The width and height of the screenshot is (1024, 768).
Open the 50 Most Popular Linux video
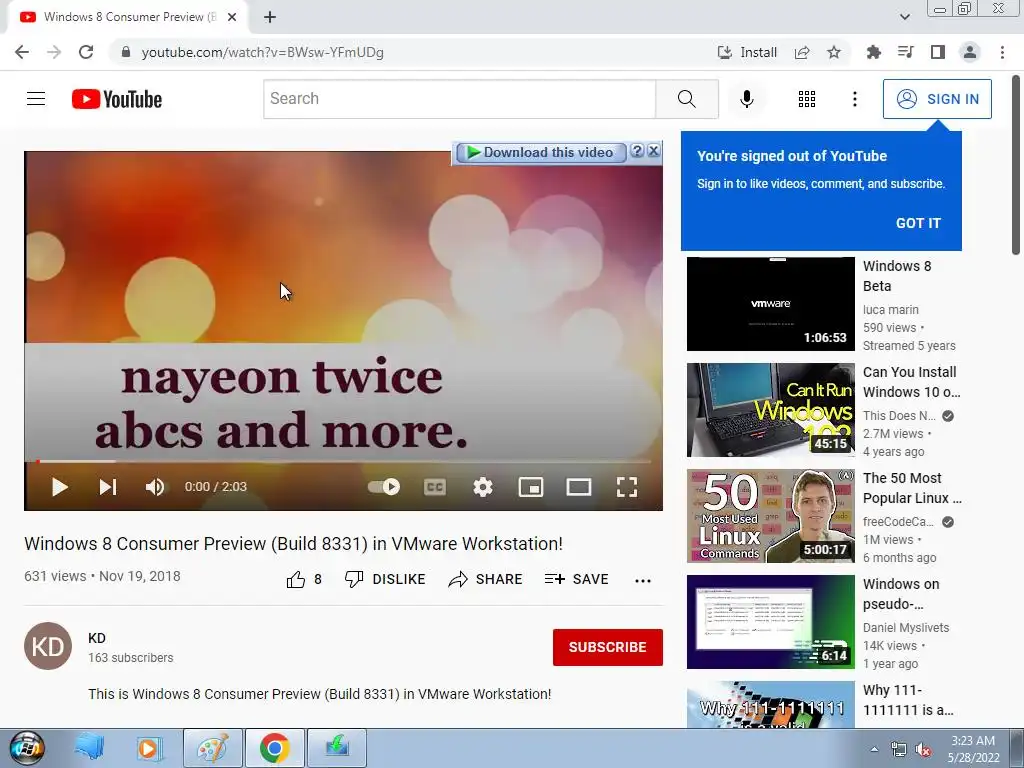point(771,516)
